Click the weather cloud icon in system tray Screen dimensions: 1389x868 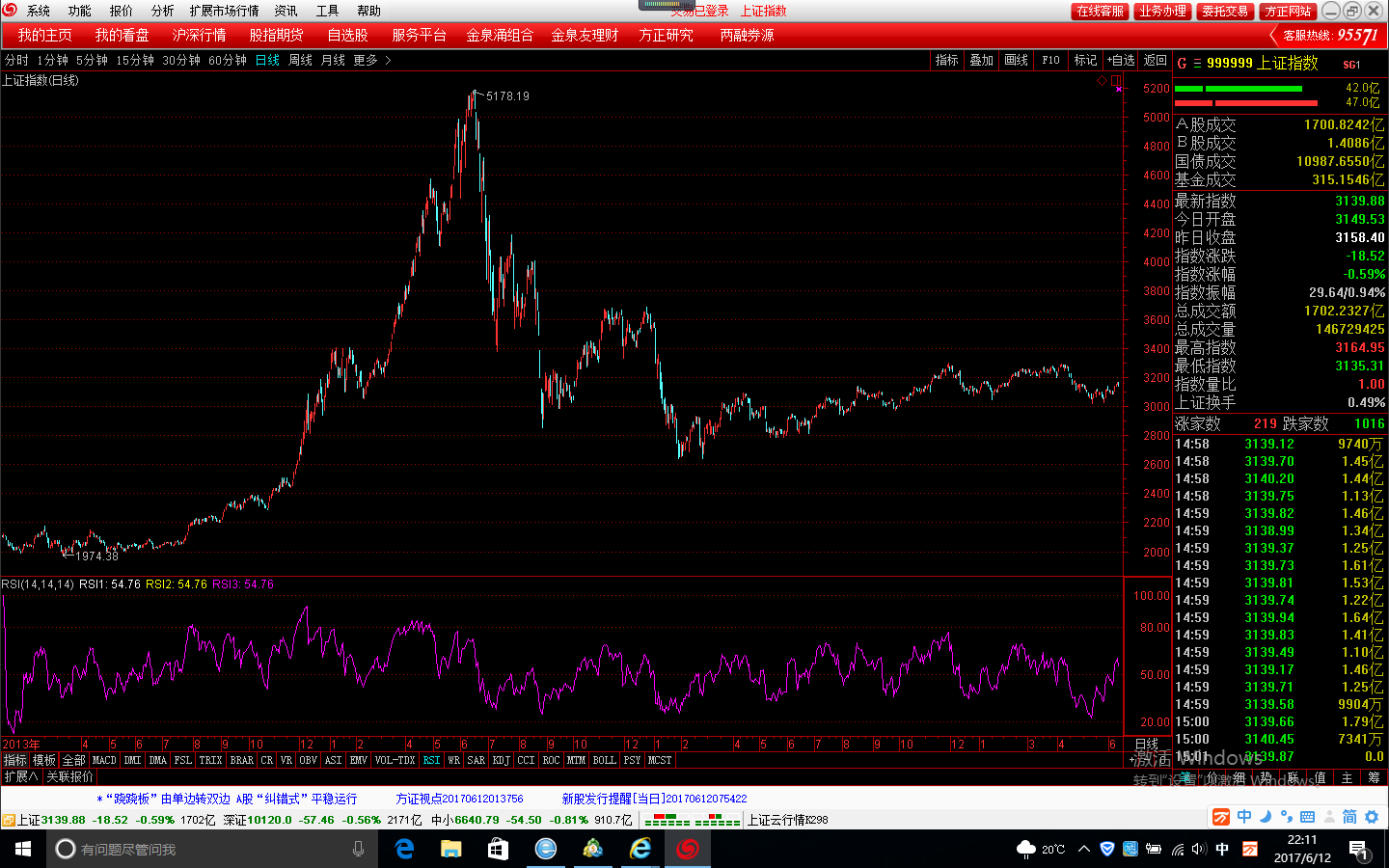[1027, 849]
